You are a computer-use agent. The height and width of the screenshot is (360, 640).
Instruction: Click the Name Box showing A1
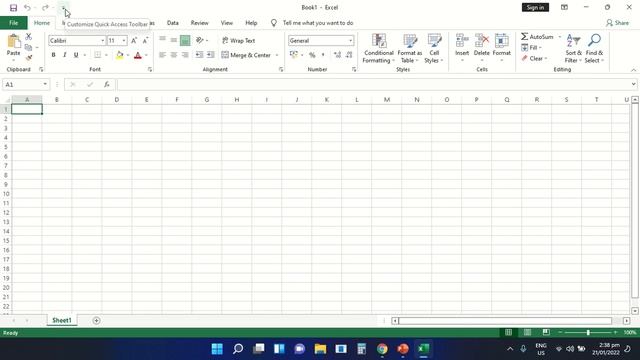(x=26, y=84)
